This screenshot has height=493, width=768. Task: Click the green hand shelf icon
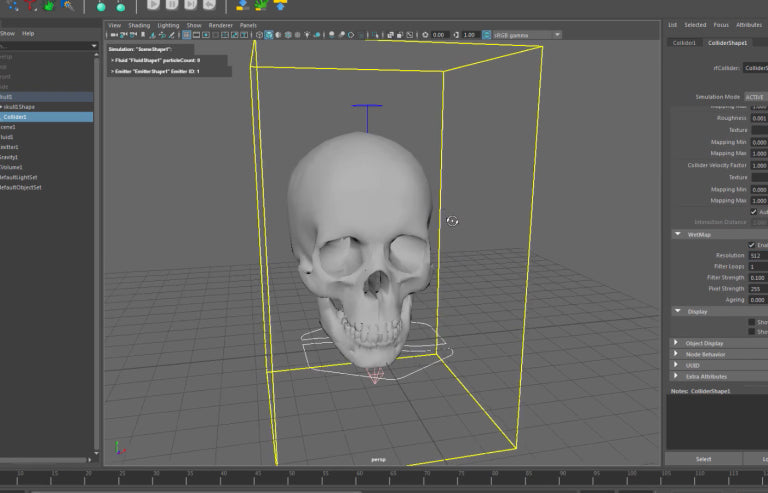pyautogui.click(x=49, y=5)
